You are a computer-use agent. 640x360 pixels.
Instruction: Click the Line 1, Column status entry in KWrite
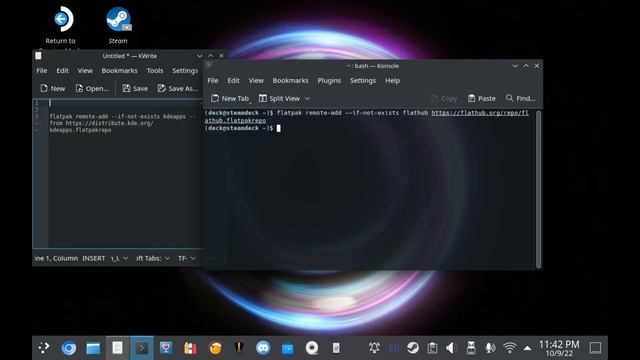(56, 258)
